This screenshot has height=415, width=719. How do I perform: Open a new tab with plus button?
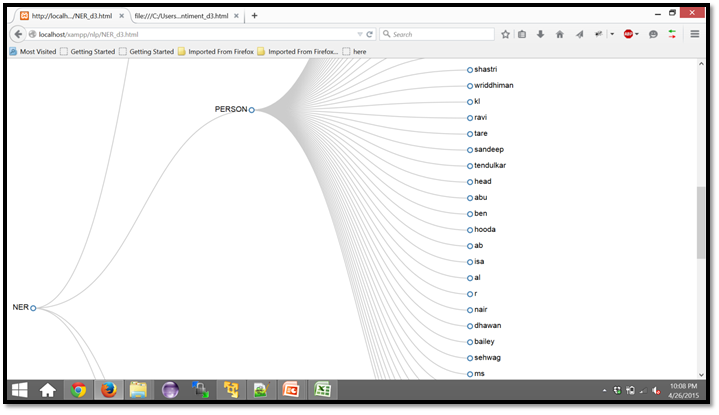(254, 16)
